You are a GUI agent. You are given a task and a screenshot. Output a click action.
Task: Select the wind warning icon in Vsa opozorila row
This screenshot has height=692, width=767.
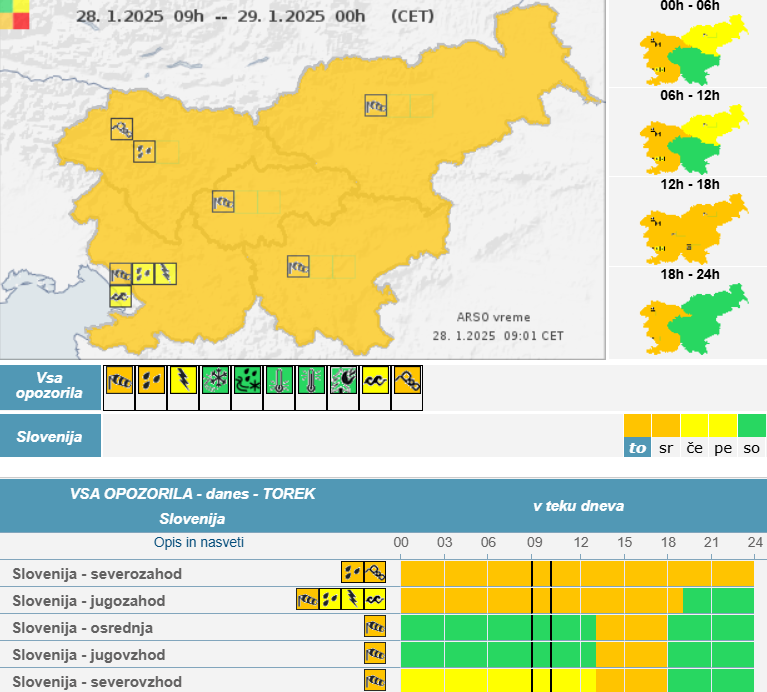pyautogui.click(x=119, y=380)
